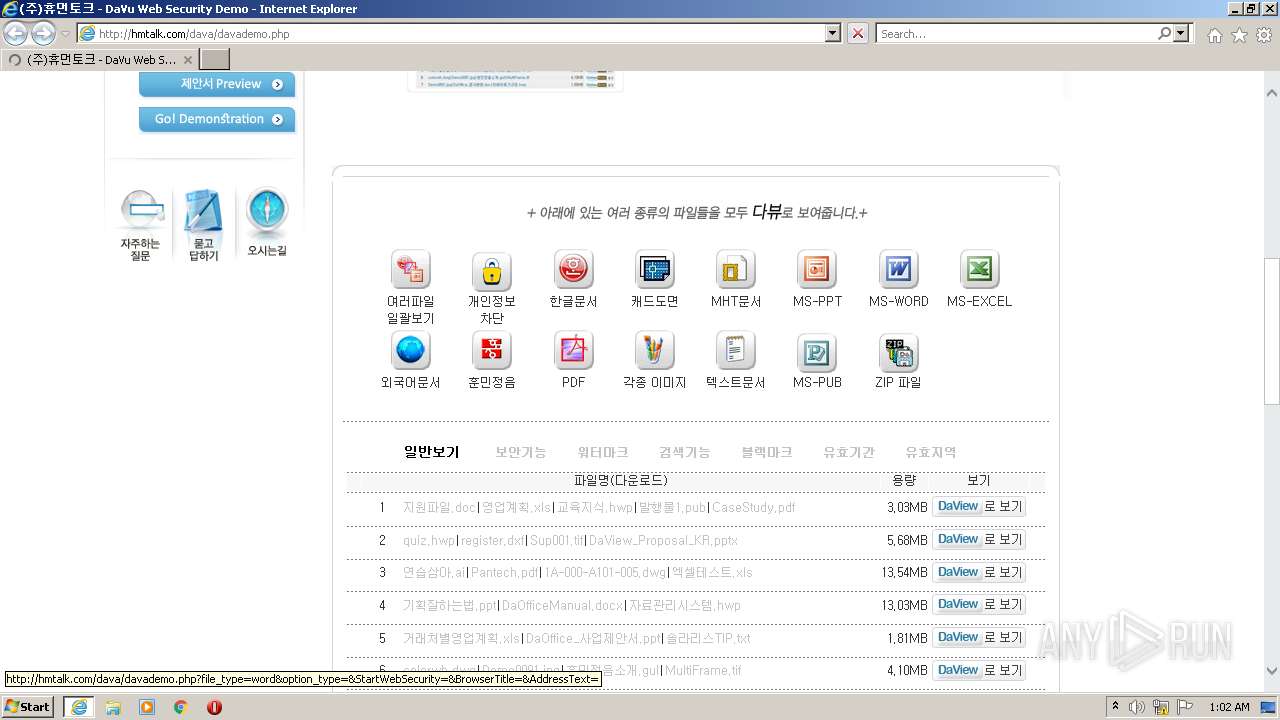This screenshot has height=720, width=1280.
Task: Switch to the 유효기간 tab
Action: point(849,452)
